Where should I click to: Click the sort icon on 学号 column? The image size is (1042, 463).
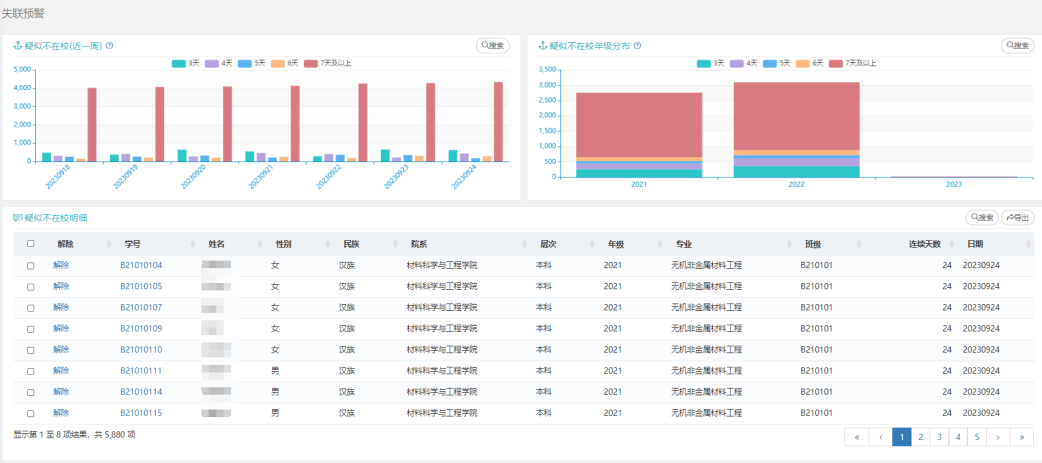[x=192, y=244]
